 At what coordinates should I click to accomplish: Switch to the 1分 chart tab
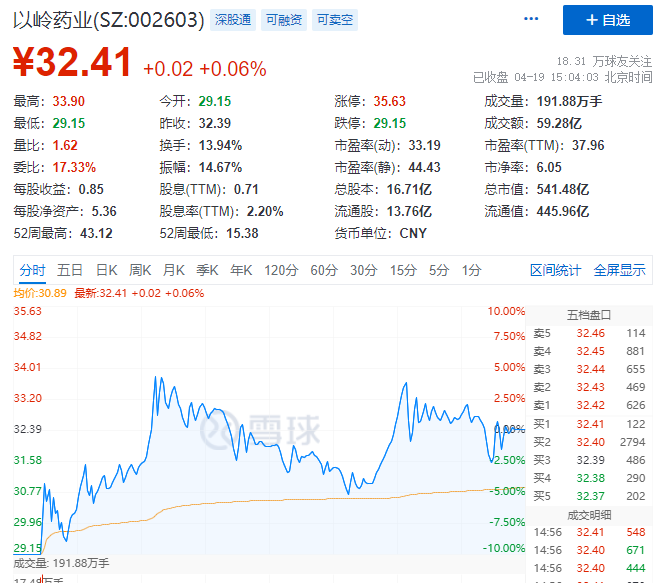[472, 270]
